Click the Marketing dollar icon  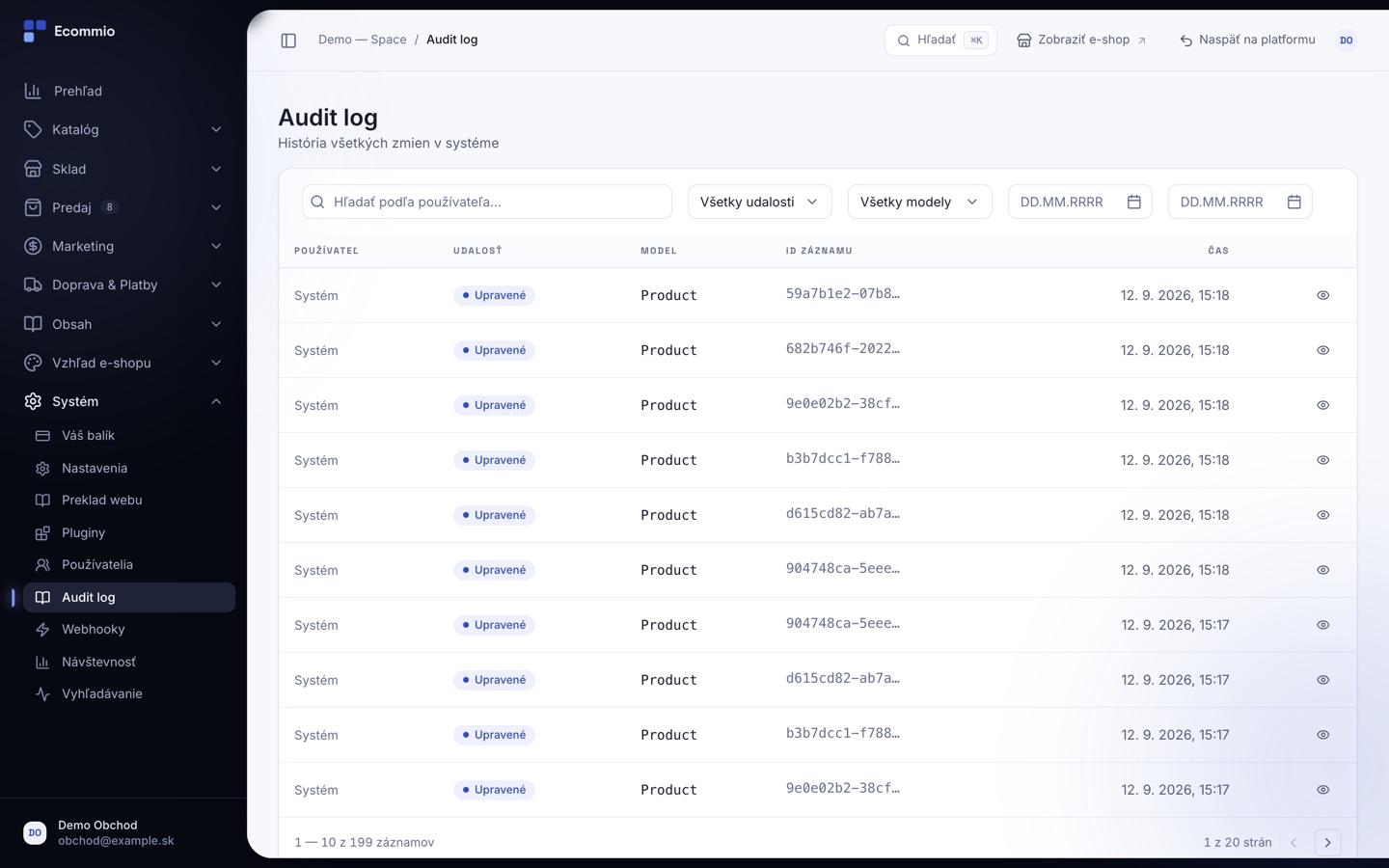(x=33, y=246)
